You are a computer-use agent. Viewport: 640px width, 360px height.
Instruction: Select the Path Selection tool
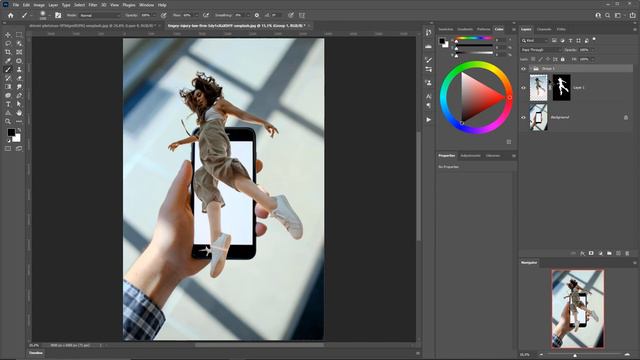pyautogui.click(x=19, y=104)
